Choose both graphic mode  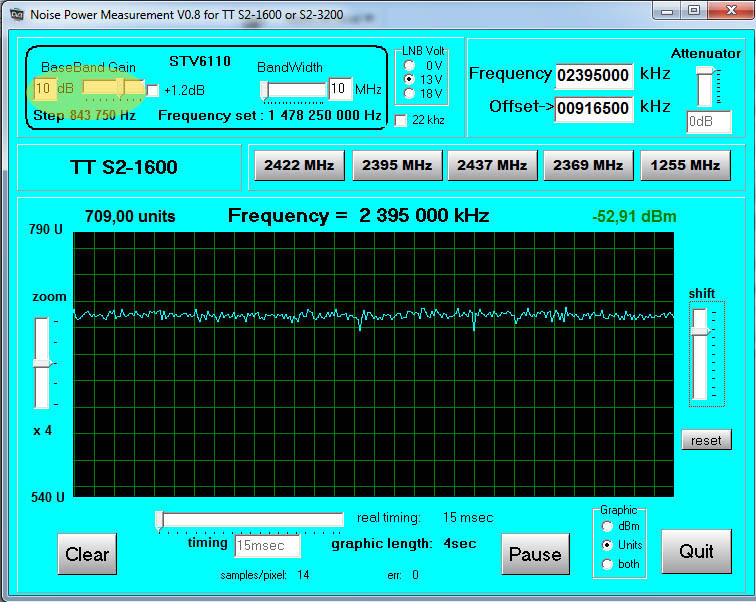(x=608, y=564)
